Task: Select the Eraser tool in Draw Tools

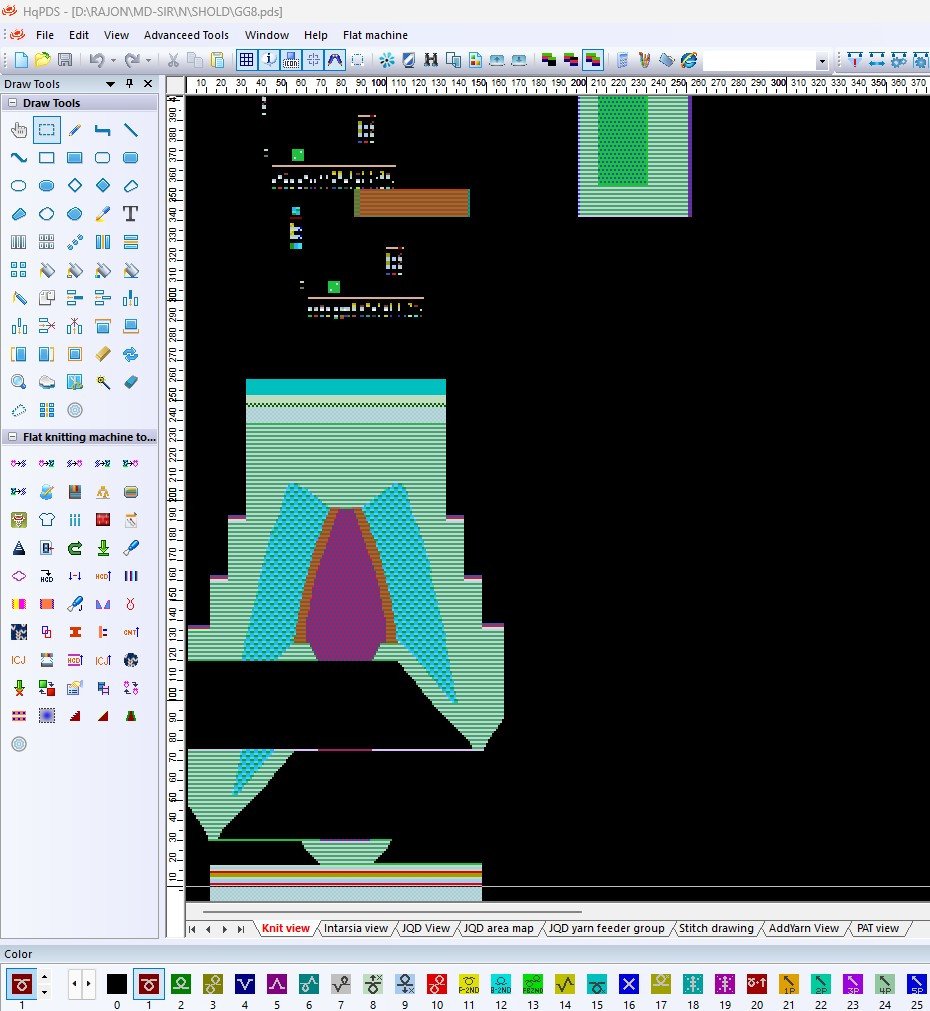Action: 130,382
